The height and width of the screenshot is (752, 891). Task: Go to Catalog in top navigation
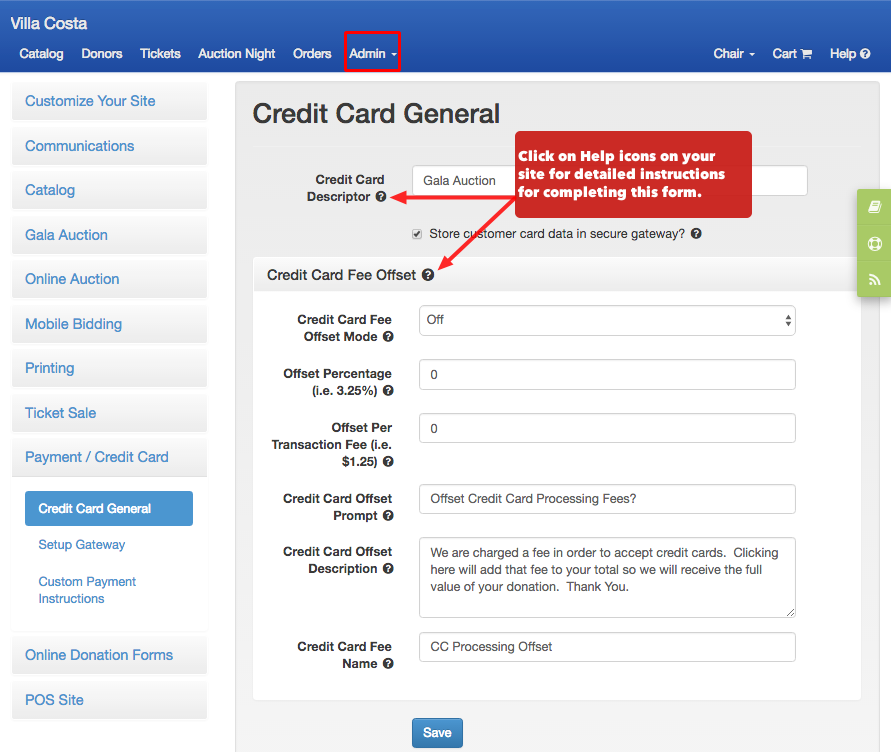(x=41, y=53)
